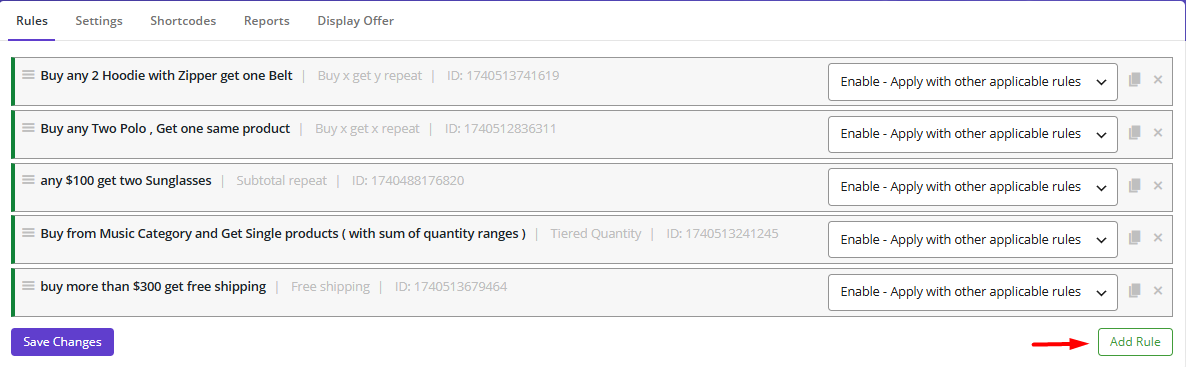Click copy icon for free shipping rule
Viewport: 1186px width, 367px height.
pyautogui.click(x=1134, y=291)
